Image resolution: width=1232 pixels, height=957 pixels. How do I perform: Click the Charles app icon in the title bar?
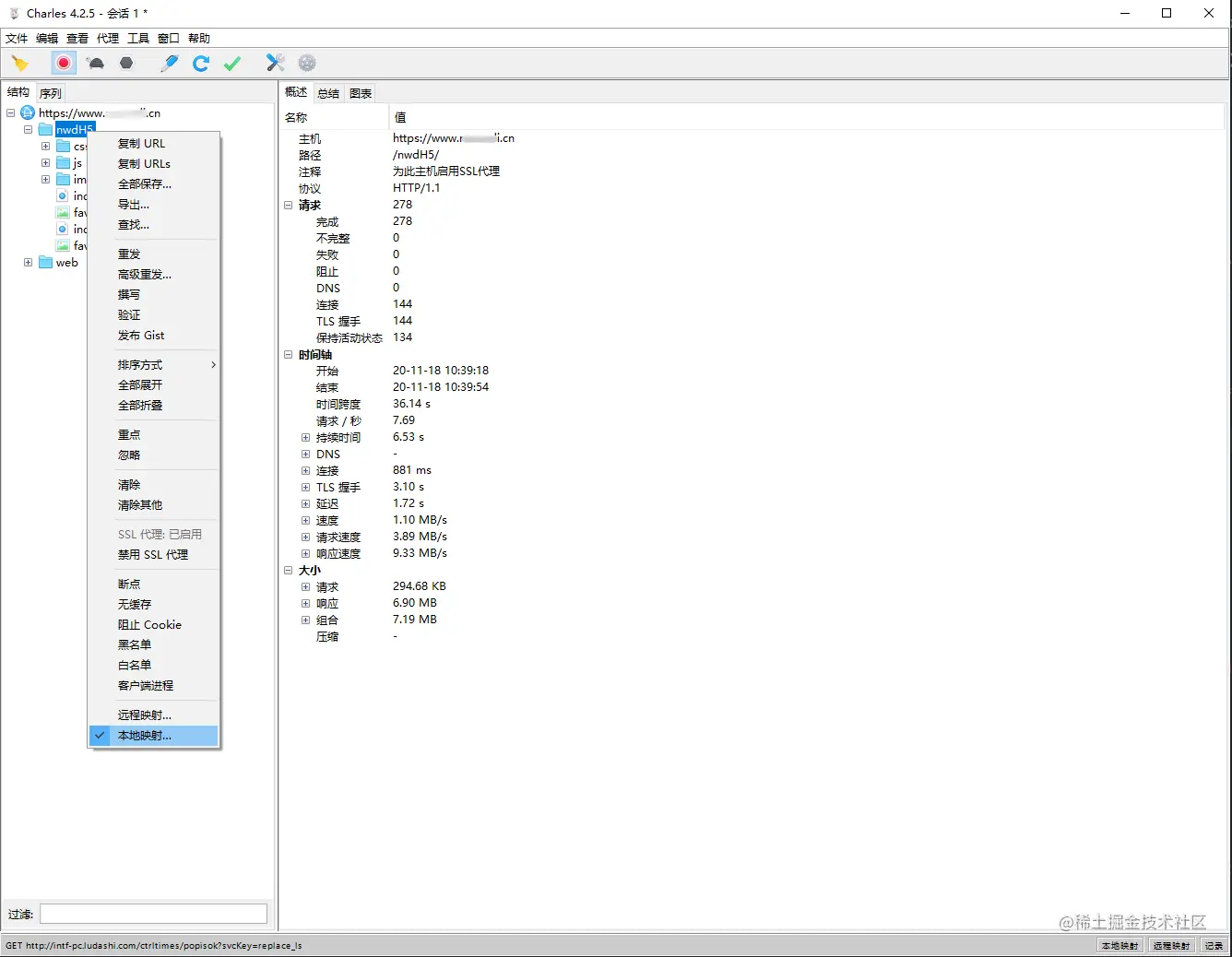(14, 13)
